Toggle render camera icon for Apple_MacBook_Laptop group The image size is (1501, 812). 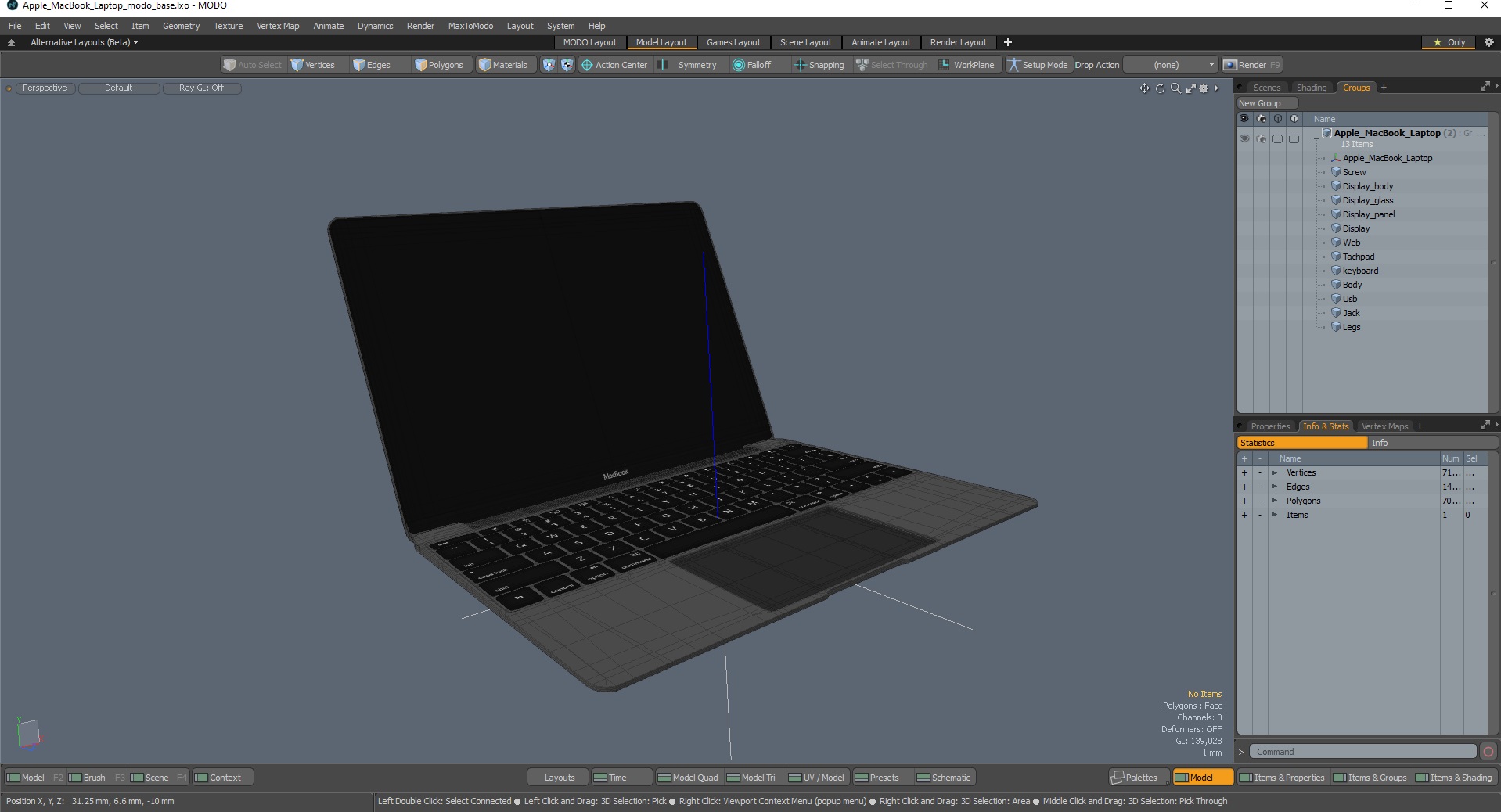pyautogui.click(x=1261, y=138)
